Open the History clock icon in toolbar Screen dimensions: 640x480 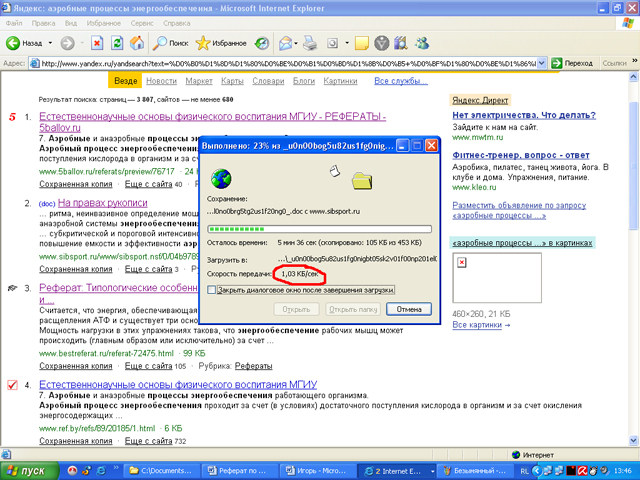coord(262,43)
